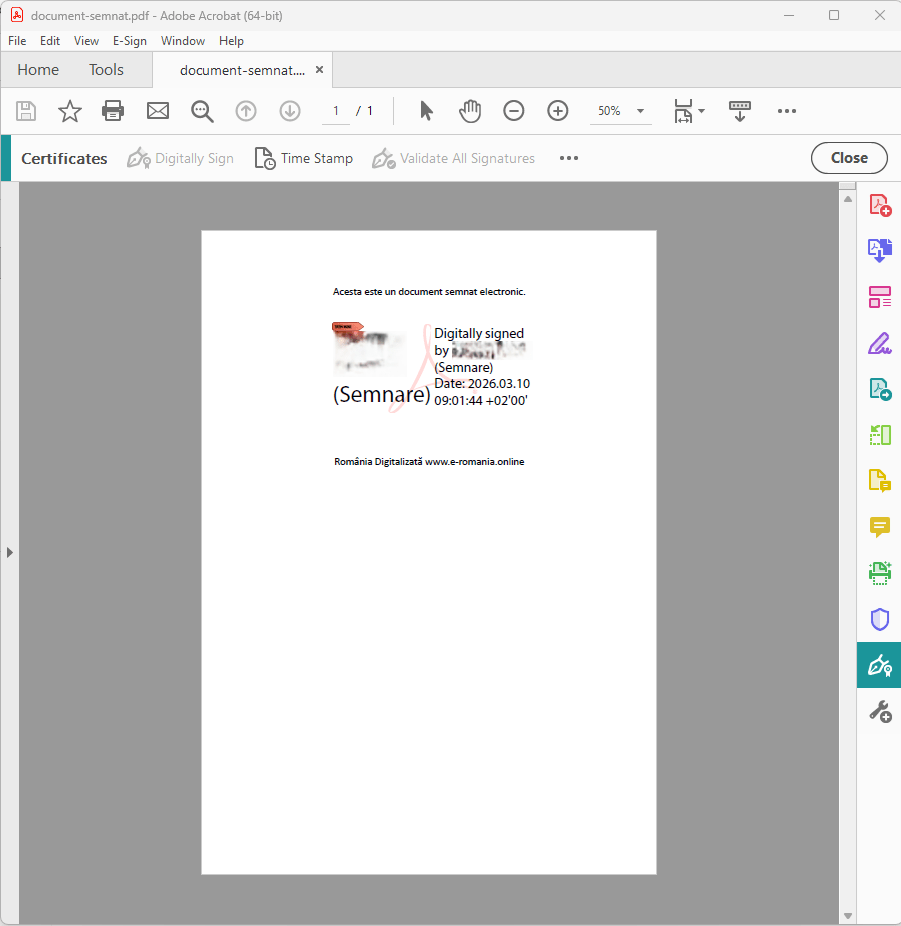Screen dimensions: 901x926
Task: Zoom out with the minus icon
Action: [x=514, y=111]
